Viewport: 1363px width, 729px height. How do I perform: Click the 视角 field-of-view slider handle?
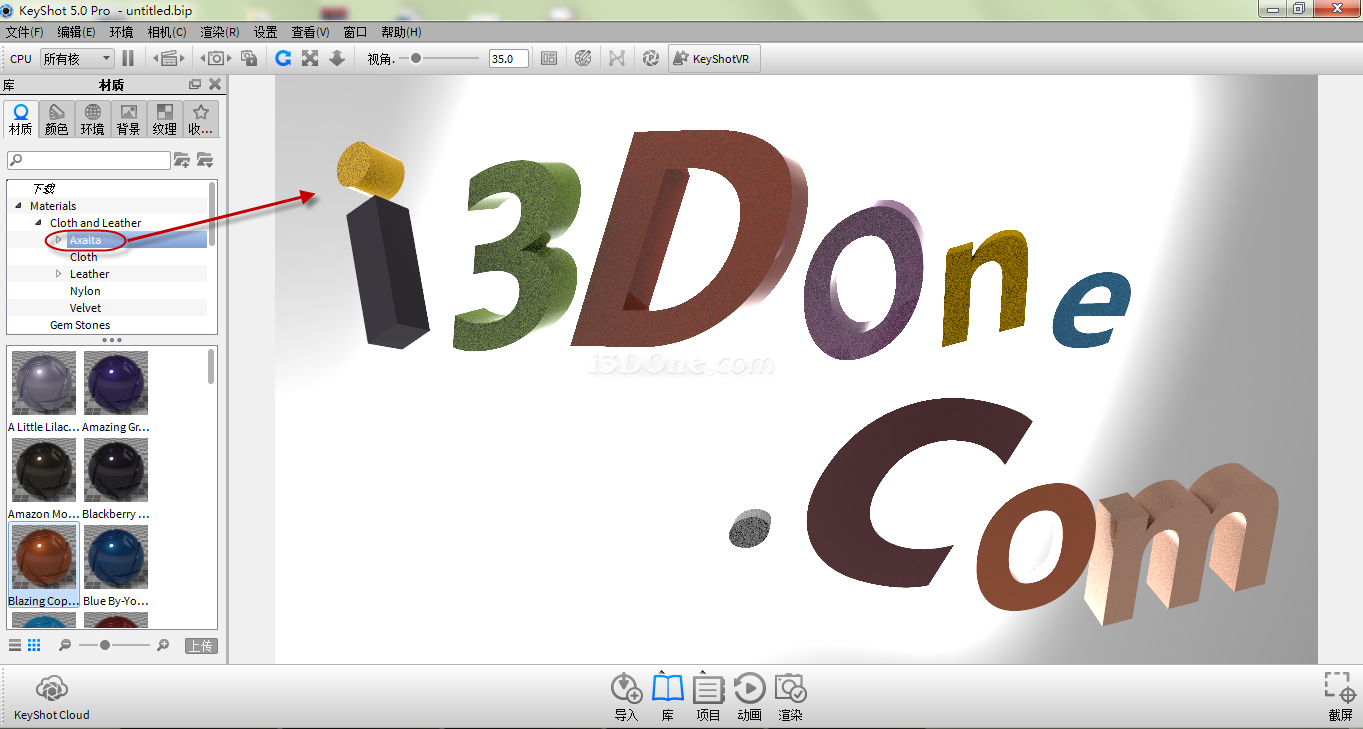click(x=415, y=59)
